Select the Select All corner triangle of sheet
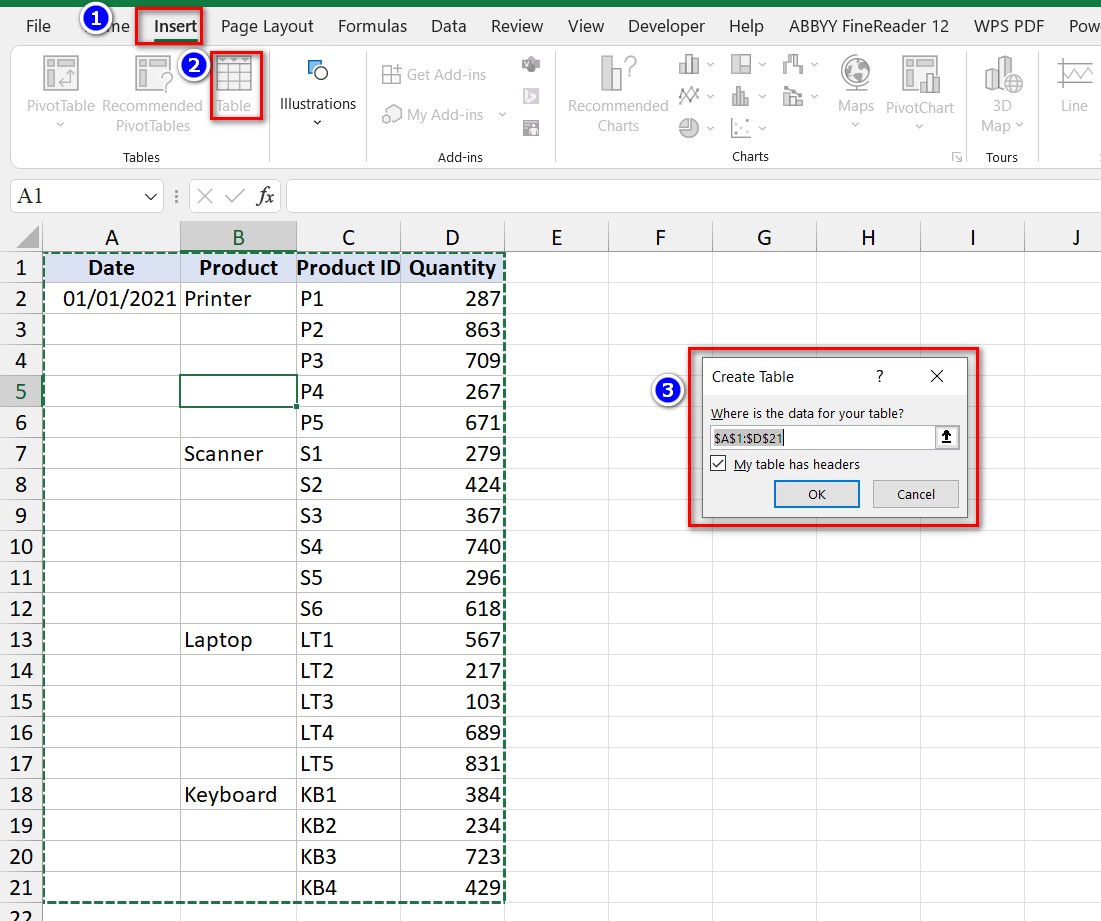The image size is (1101, 921). (x=28, y=238)
